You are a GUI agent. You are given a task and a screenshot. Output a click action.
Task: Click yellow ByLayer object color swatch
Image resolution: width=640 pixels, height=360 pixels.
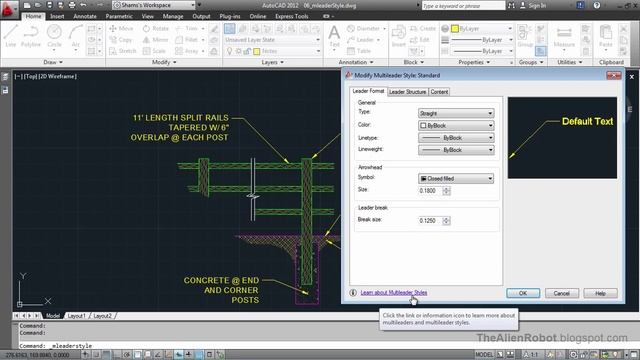tap(455, 29)
